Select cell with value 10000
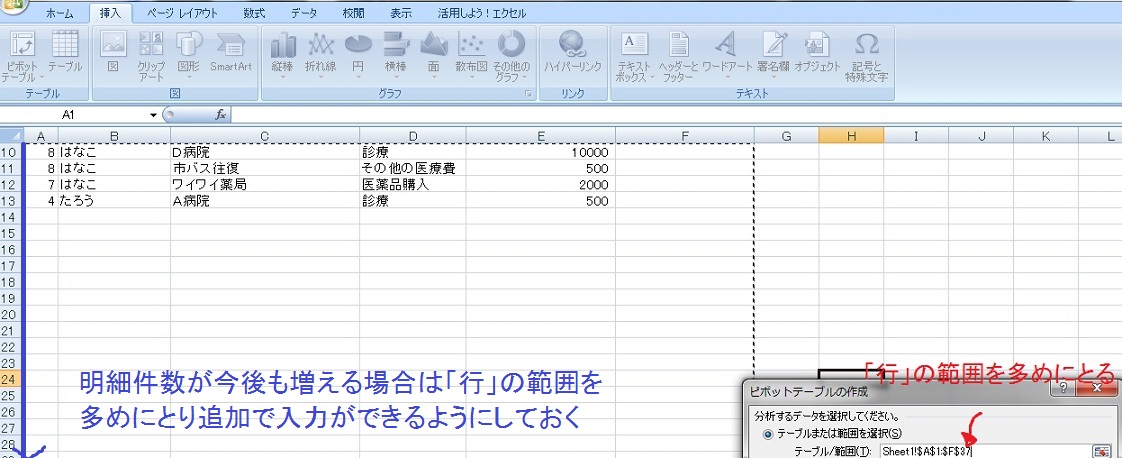The image size is (1122, 458). point(540,152)
